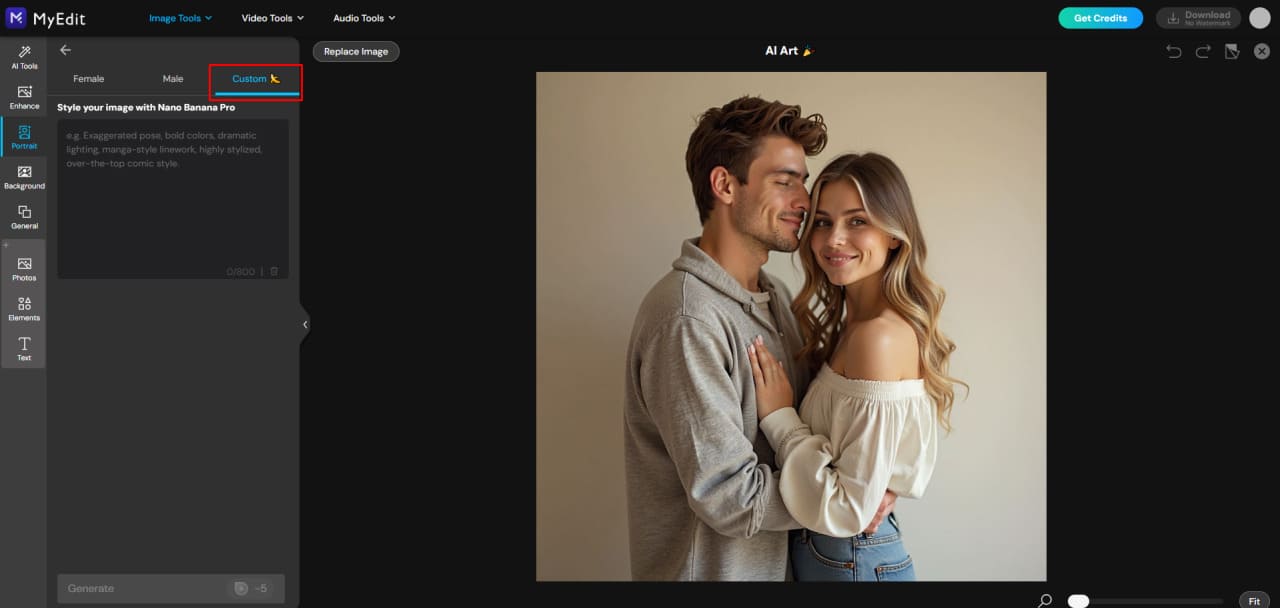Open the Background tools panel
This screenshot has width=1280, height=608.
(x=24, y=177)
